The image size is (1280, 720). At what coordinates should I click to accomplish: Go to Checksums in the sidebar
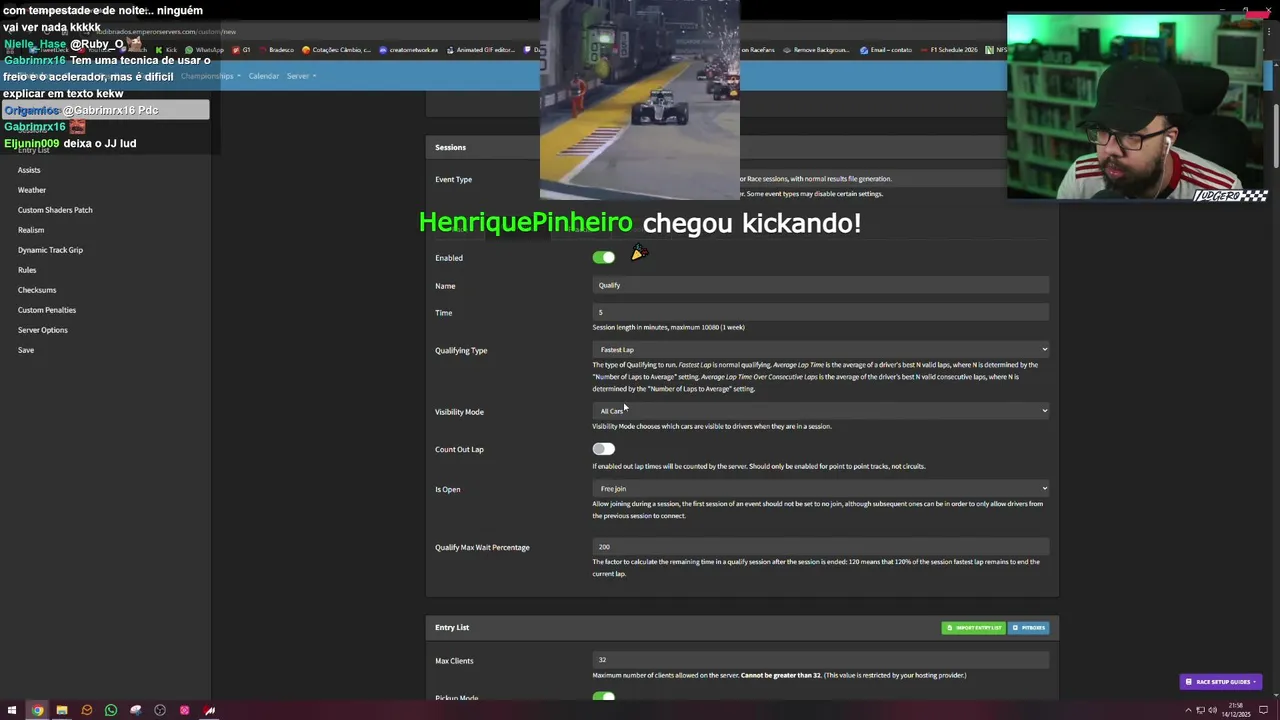click(37, 290)
